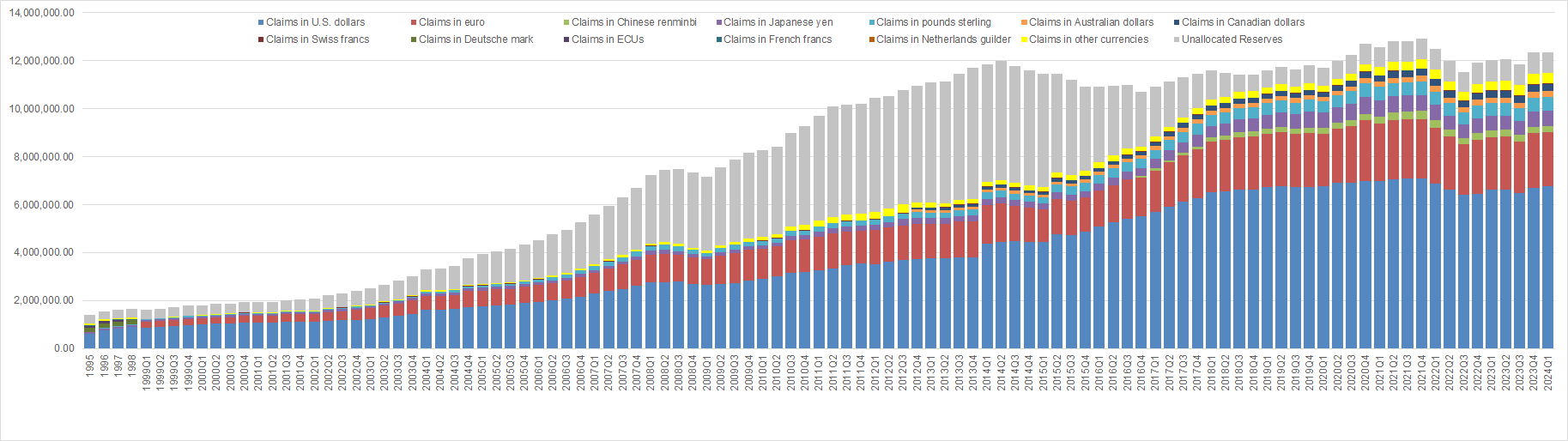
Task: Select the 'Claims in Swiss francs' legend label
Action: 318,39
